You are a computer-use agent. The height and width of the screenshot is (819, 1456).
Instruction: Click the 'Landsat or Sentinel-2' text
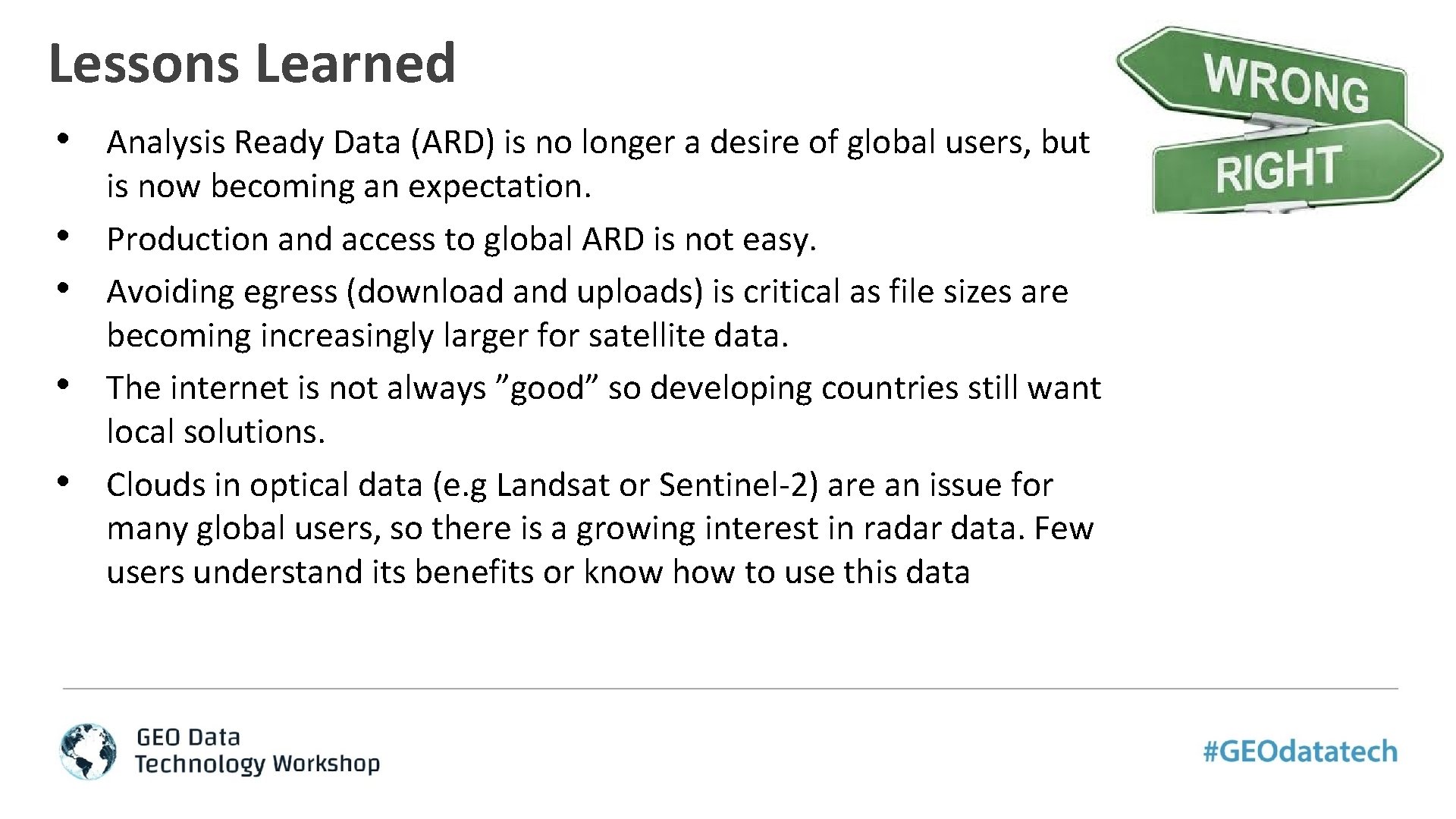(657, 485)
